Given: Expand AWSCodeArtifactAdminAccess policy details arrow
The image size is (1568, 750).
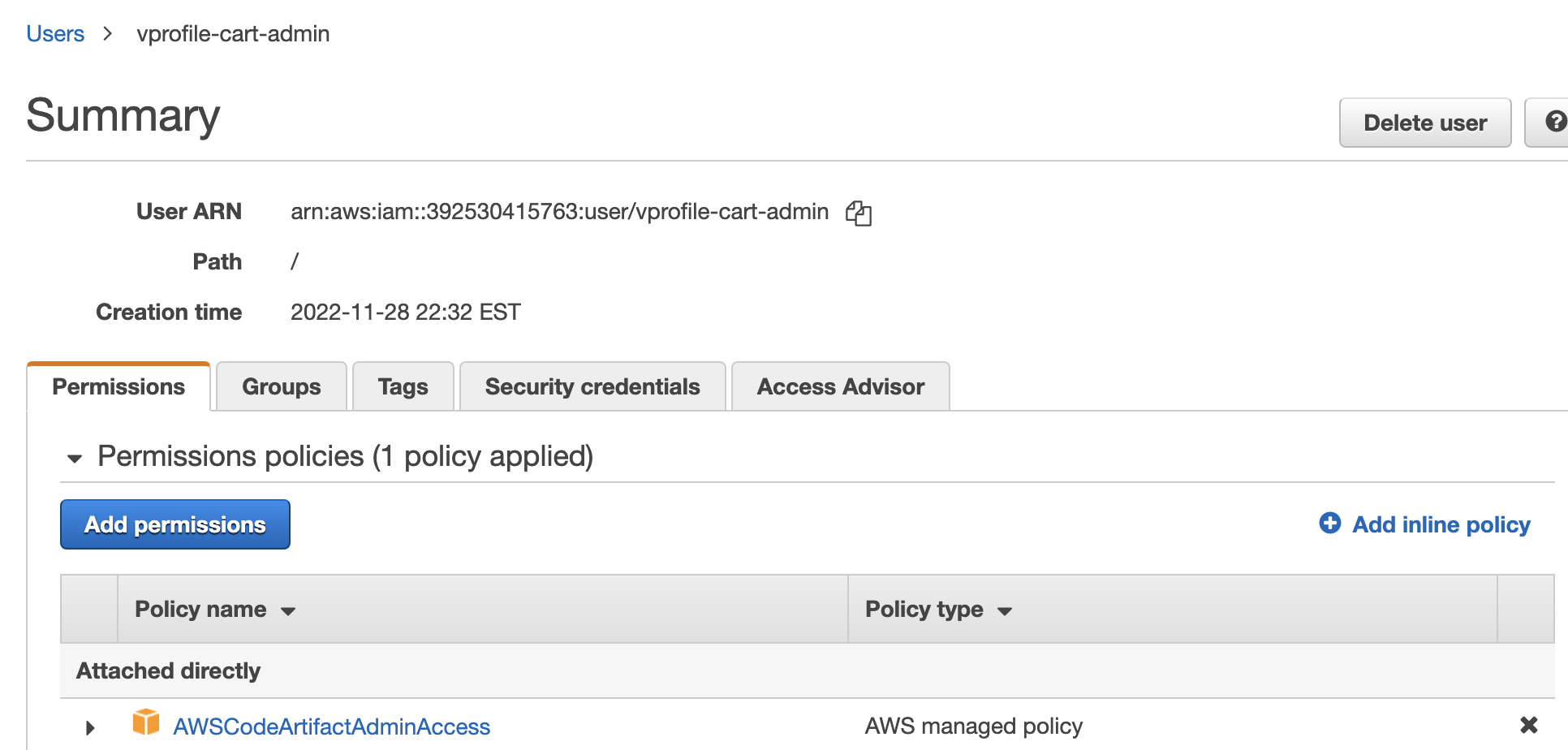Looking at the screenshot, I should pyautogui.click(x=90, y=727).
